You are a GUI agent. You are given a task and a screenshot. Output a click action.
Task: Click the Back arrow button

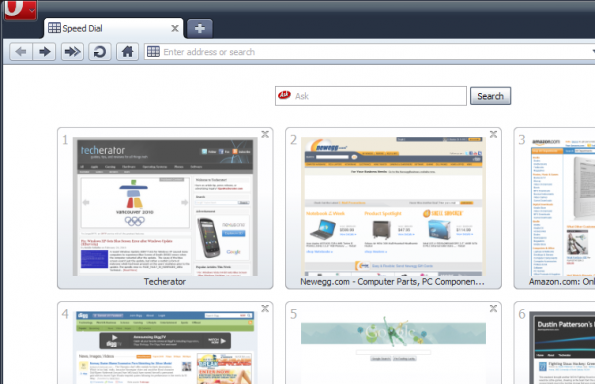21,52
